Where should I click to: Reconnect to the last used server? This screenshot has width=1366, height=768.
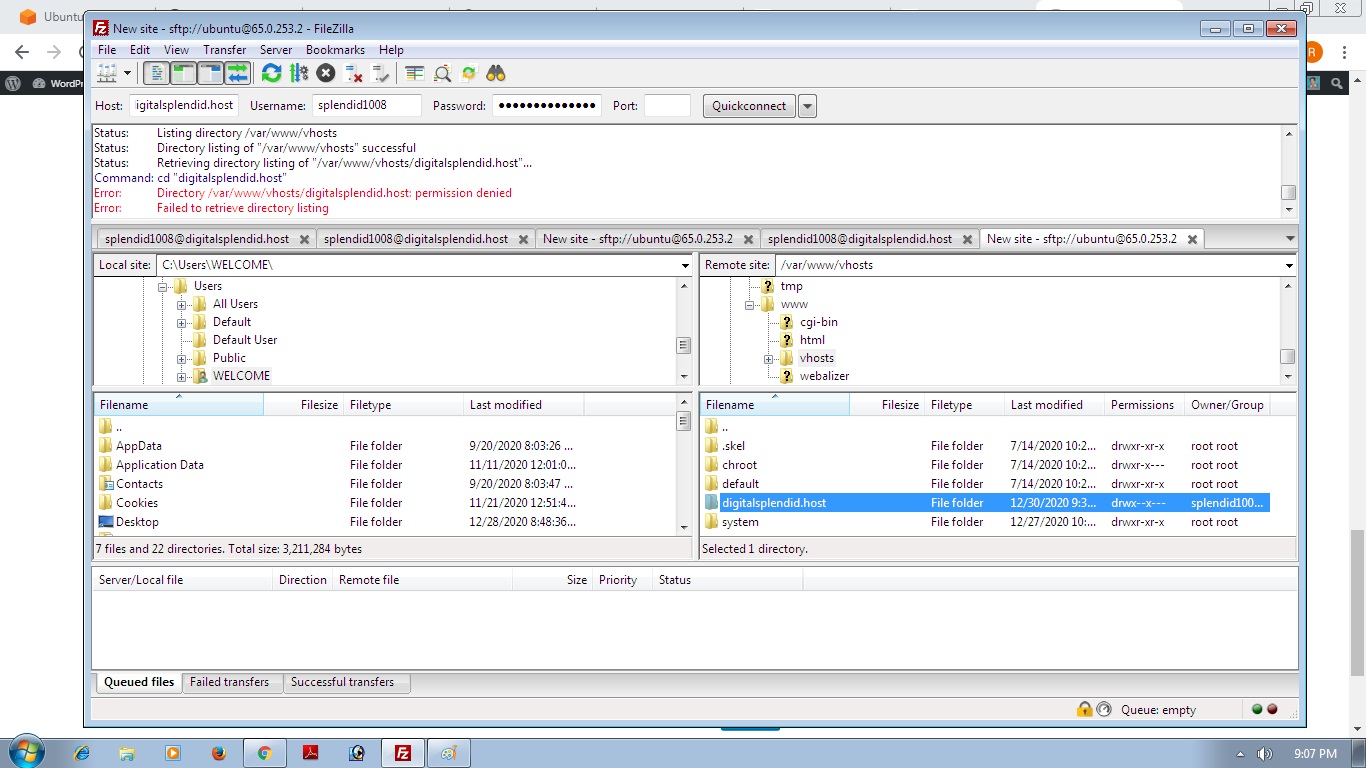[380, 73]
